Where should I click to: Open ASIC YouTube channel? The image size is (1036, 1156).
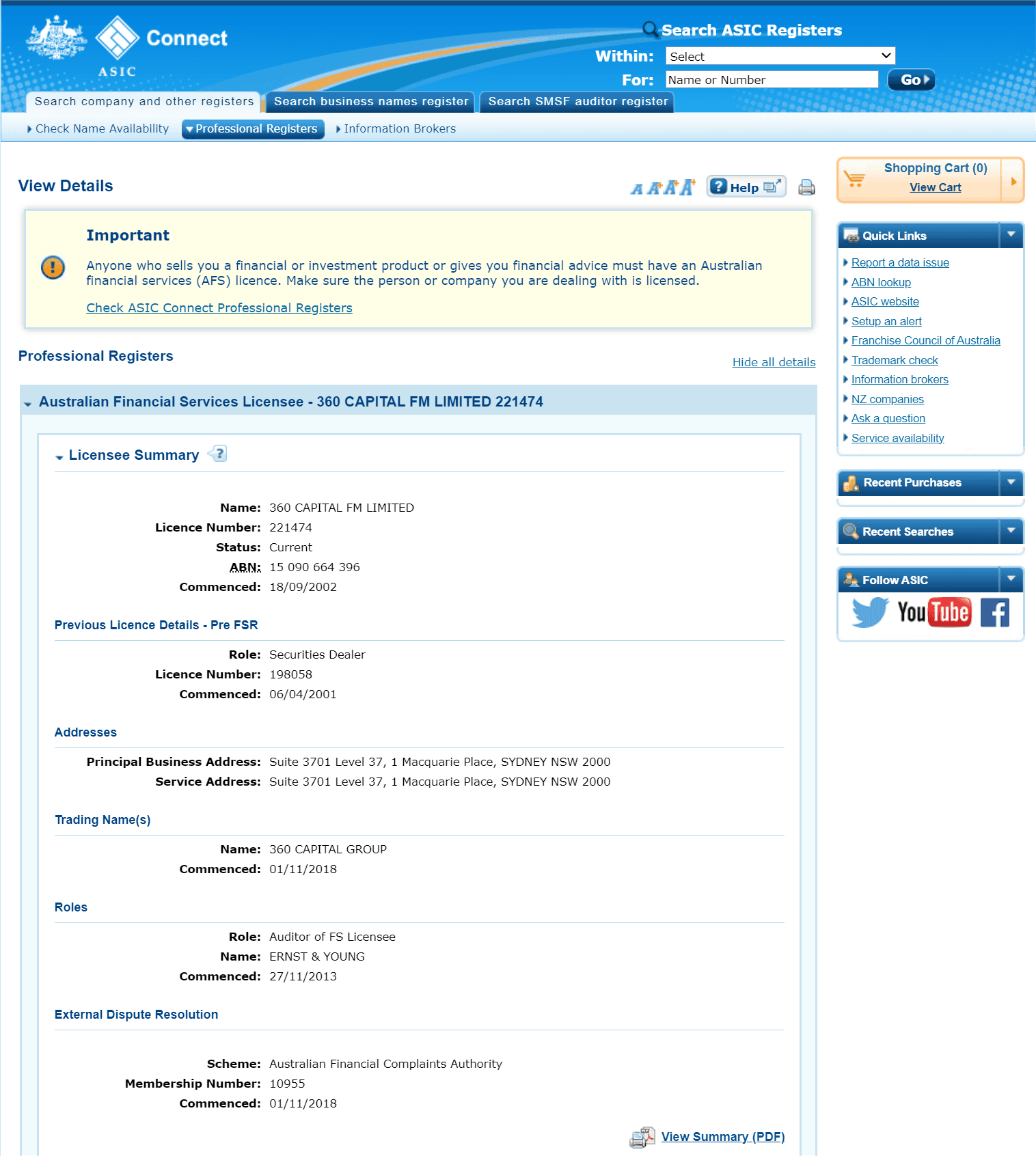click(933, 612)
